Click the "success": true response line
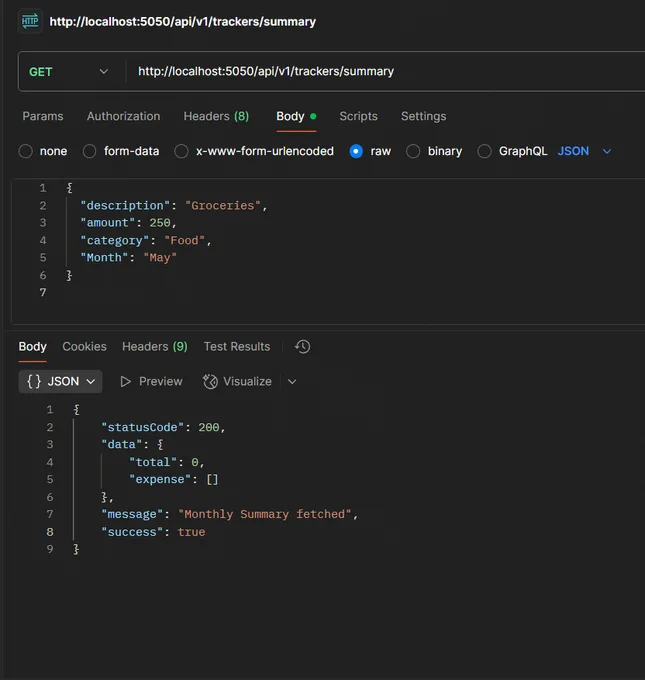645x680 pixels. tap(153, 532)
